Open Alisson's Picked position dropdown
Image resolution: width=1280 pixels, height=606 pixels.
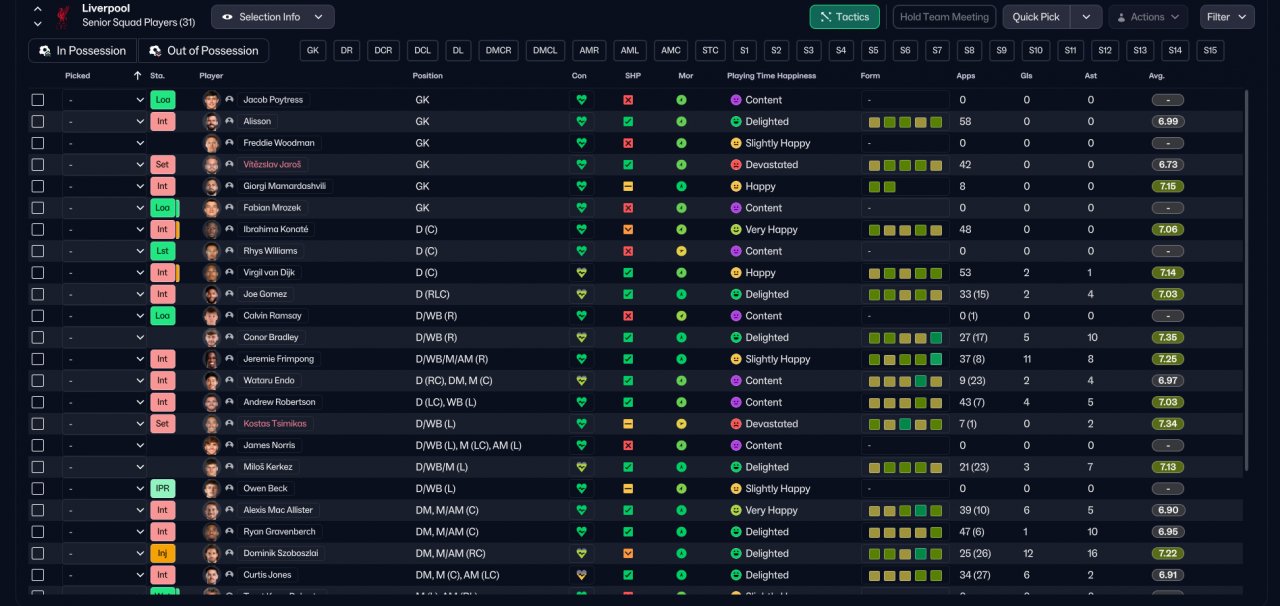(105, 121)
